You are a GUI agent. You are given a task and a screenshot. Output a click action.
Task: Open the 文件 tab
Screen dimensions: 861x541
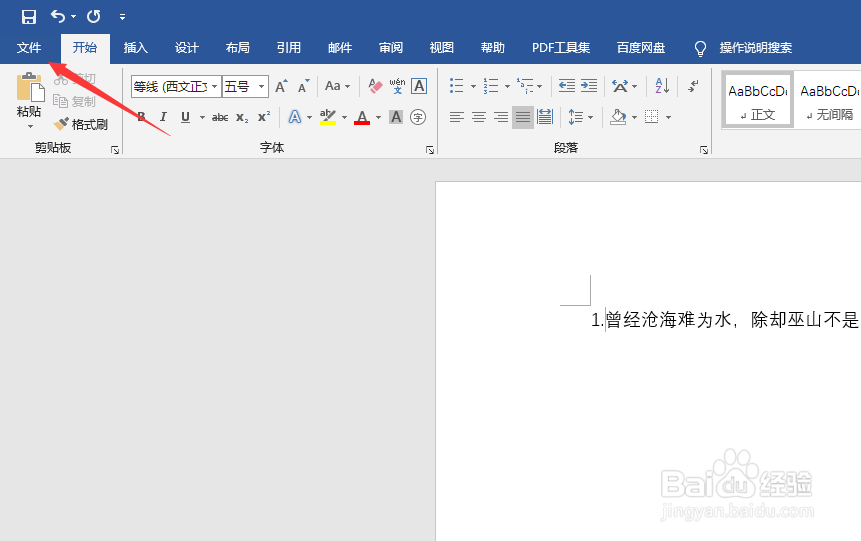pos(29,48)
